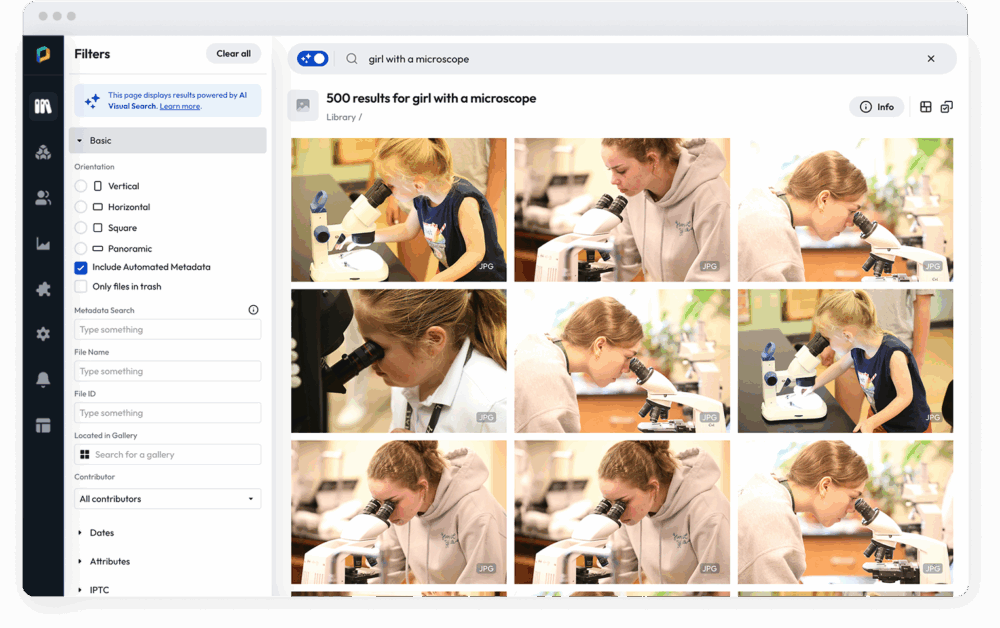The height and width of the screenshot is (628, 1000).
Task: Click the gallery grid icon in Located in Gallery
Action: pyautogui.click(x=85, y=455)
